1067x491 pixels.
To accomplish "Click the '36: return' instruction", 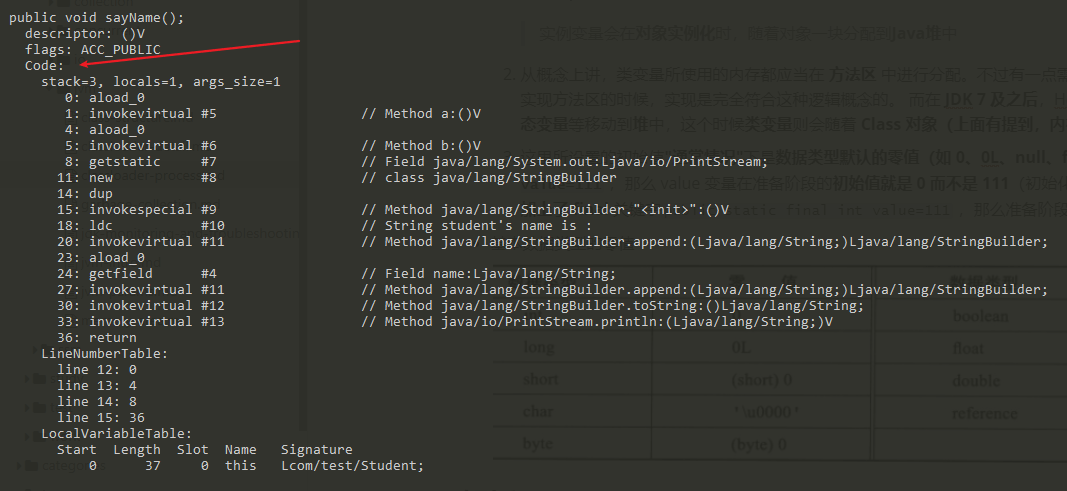I will pos(97,337).
